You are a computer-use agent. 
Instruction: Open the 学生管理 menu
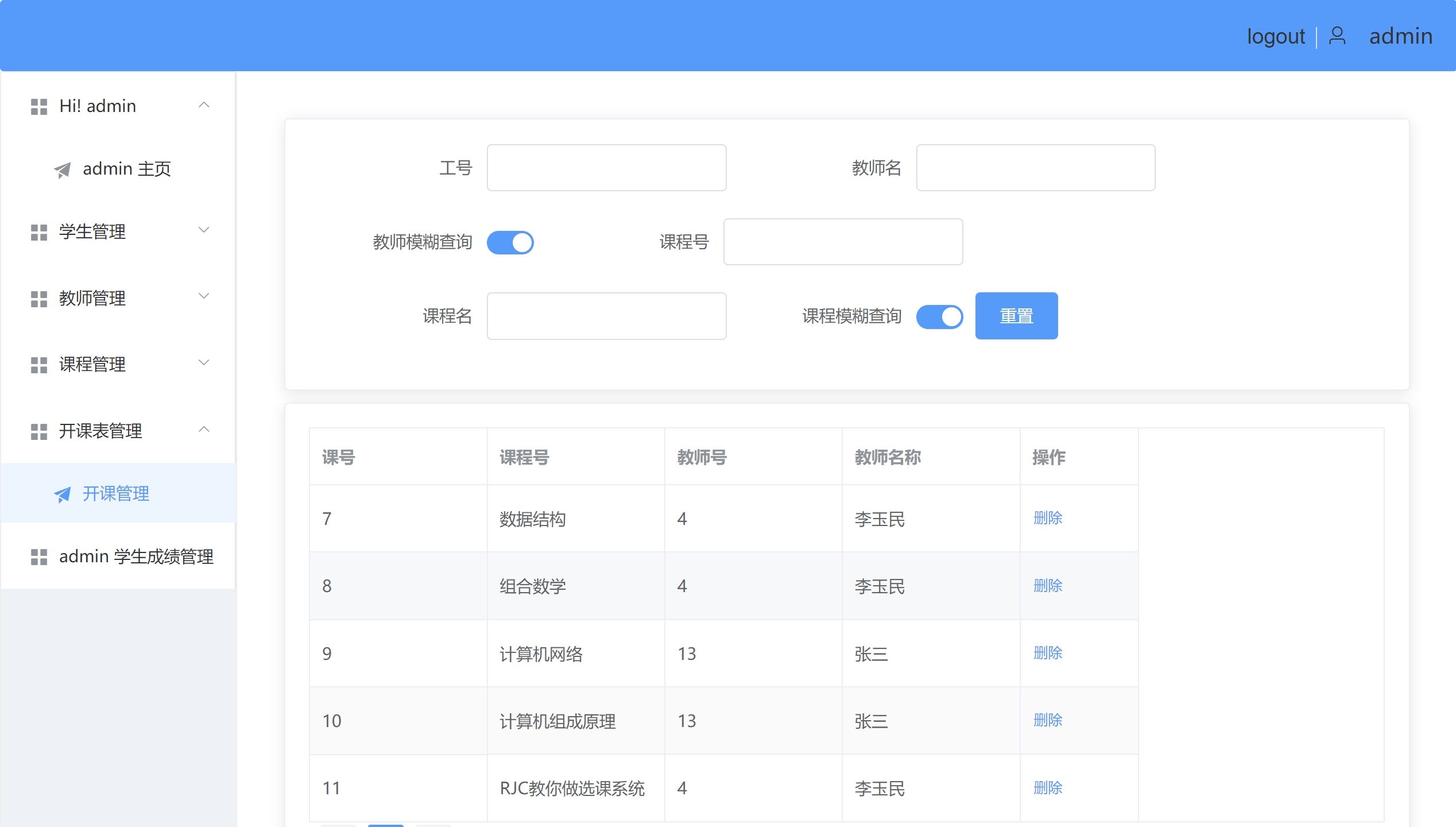pyautogui.click(x=119, y=231)
